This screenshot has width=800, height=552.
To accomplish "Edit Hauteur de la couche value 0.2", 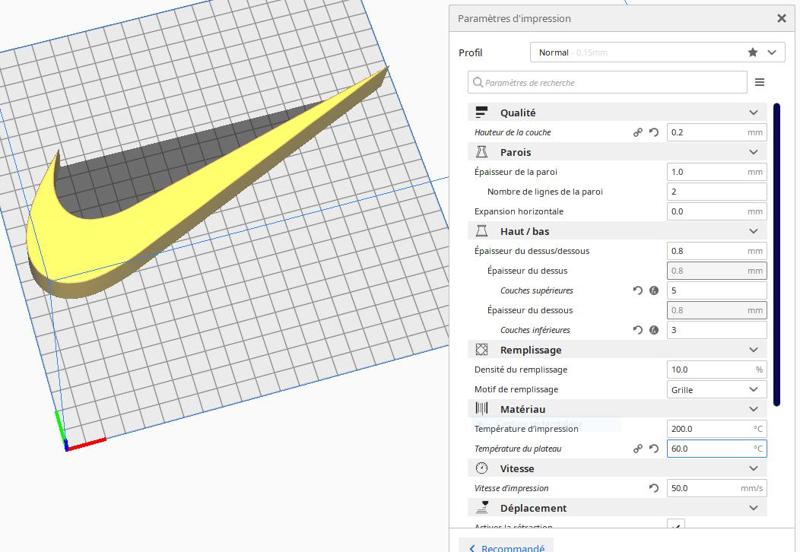I will coord(716,132).
